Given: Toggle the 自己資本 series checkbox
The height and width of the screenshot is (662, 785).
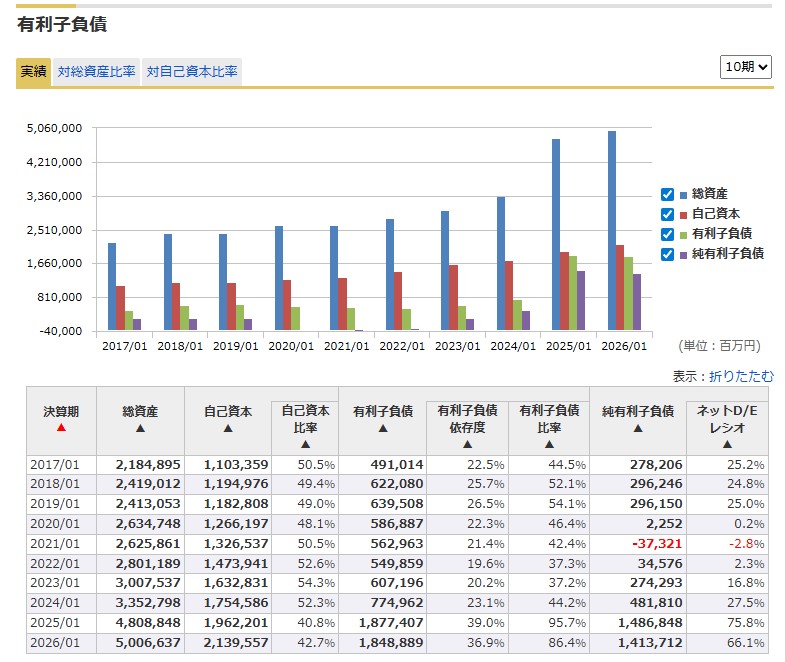Looking at the screenshot, I should click(667, 214).
